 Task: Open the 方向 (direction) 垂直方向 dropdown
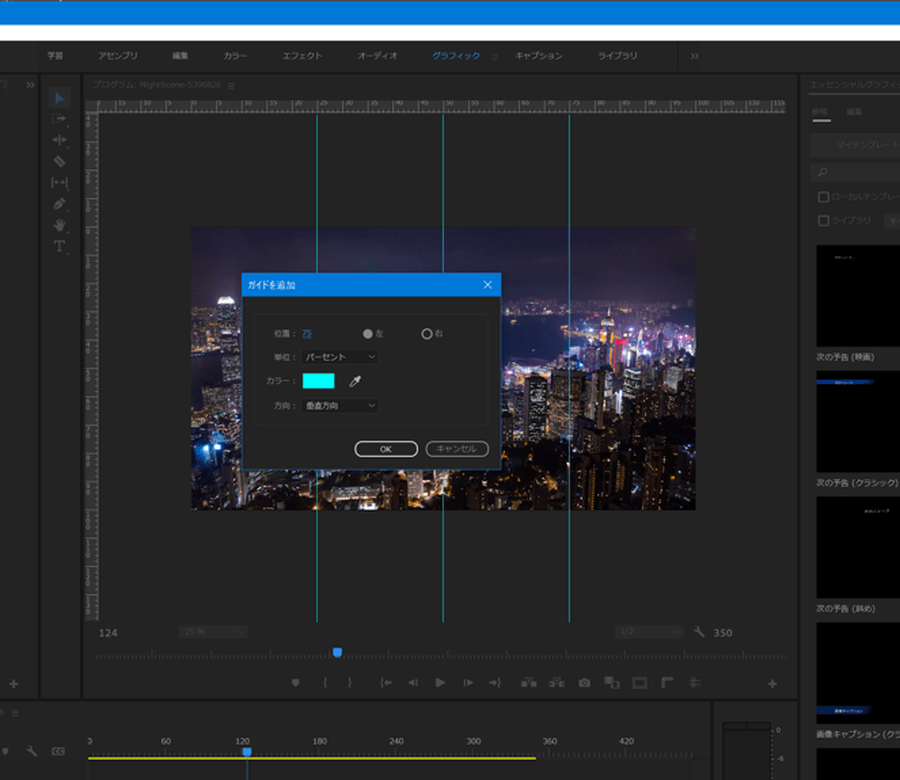click(x=340, y=406)
